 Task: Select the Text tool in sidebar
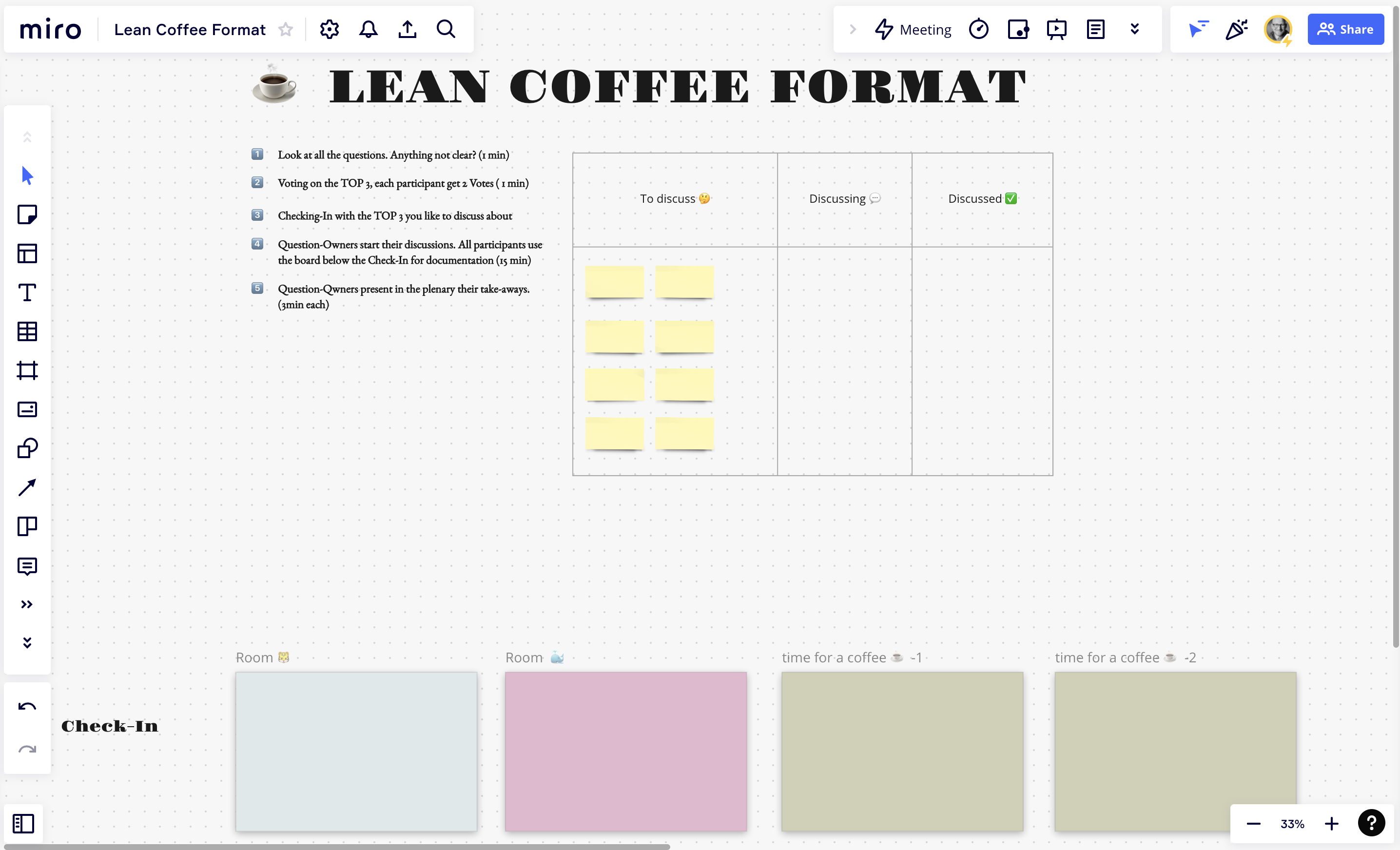pyautogui.click(x=27, y=292)
